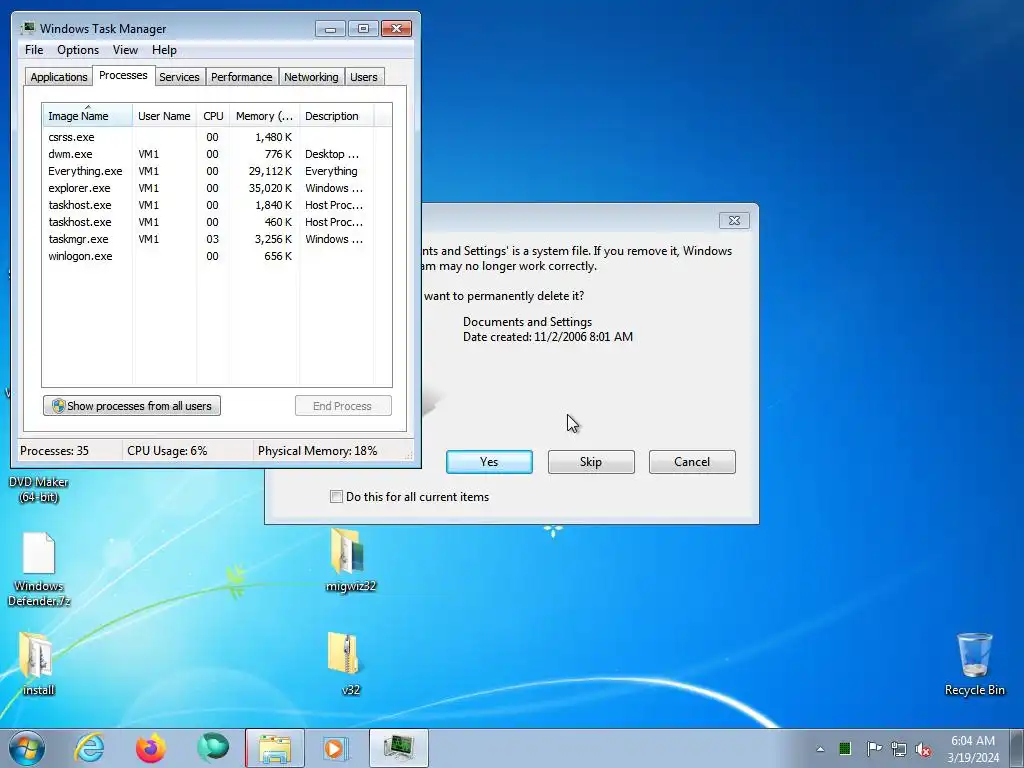The image size is (1024, 768).
Task: Open the Start menu orb
Action: [27, 748]
